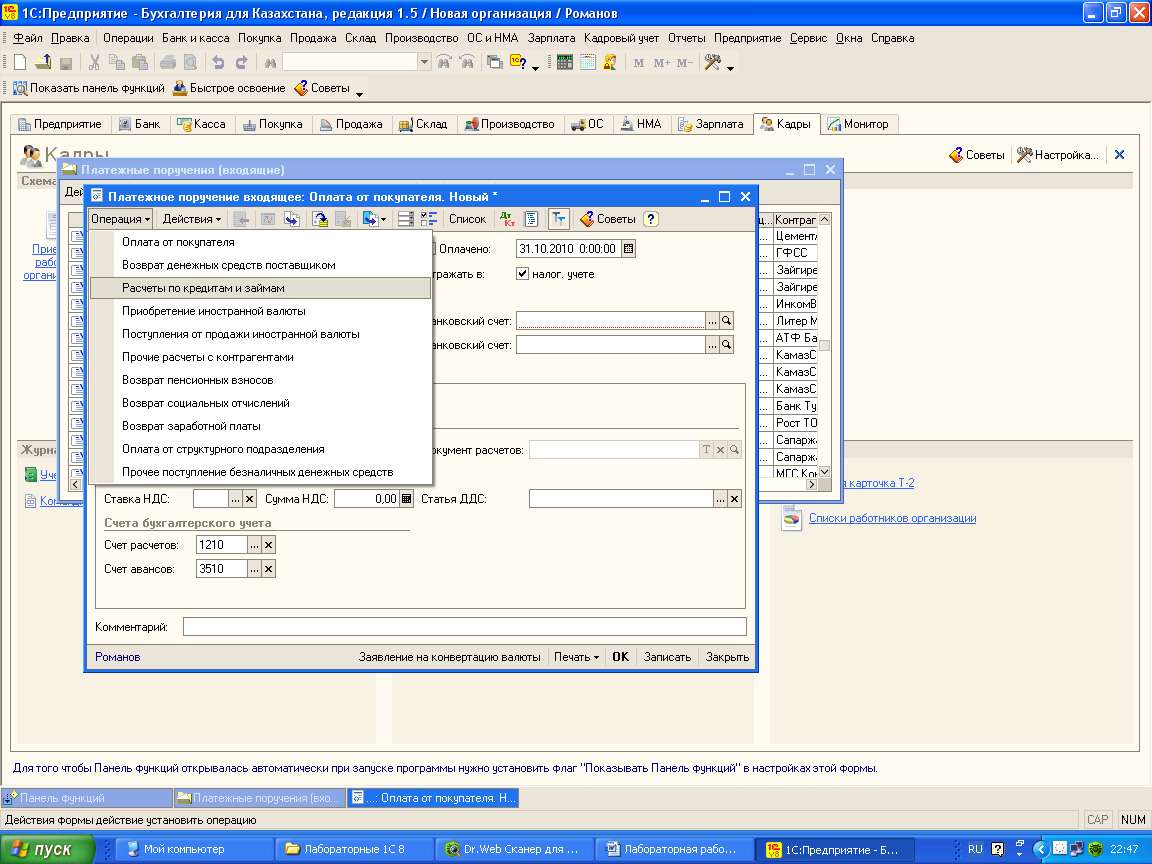Click the Open file icon in main toolbar

point(43,63)
